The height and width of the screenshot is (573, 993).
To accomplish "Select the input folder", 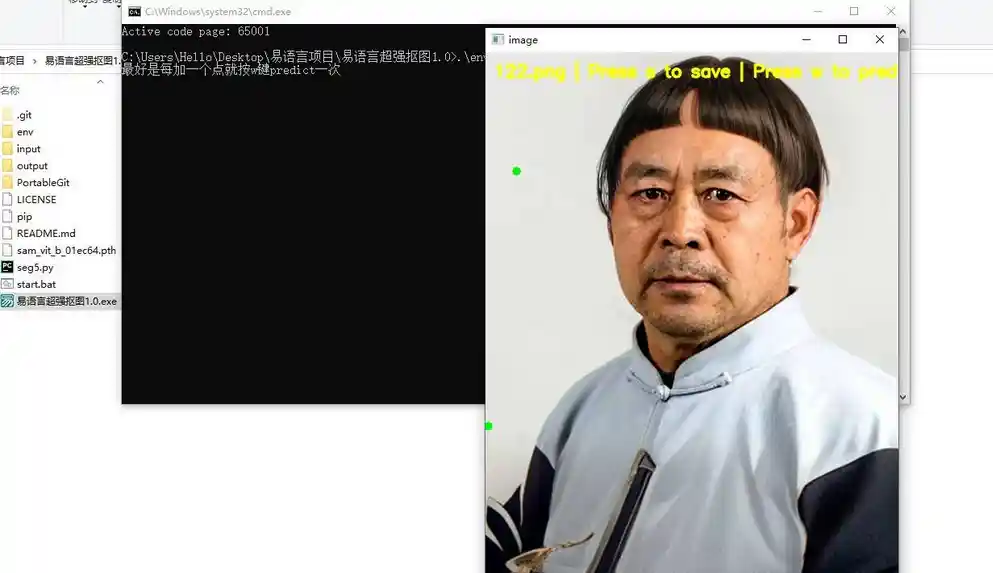I will pos(28,149).
